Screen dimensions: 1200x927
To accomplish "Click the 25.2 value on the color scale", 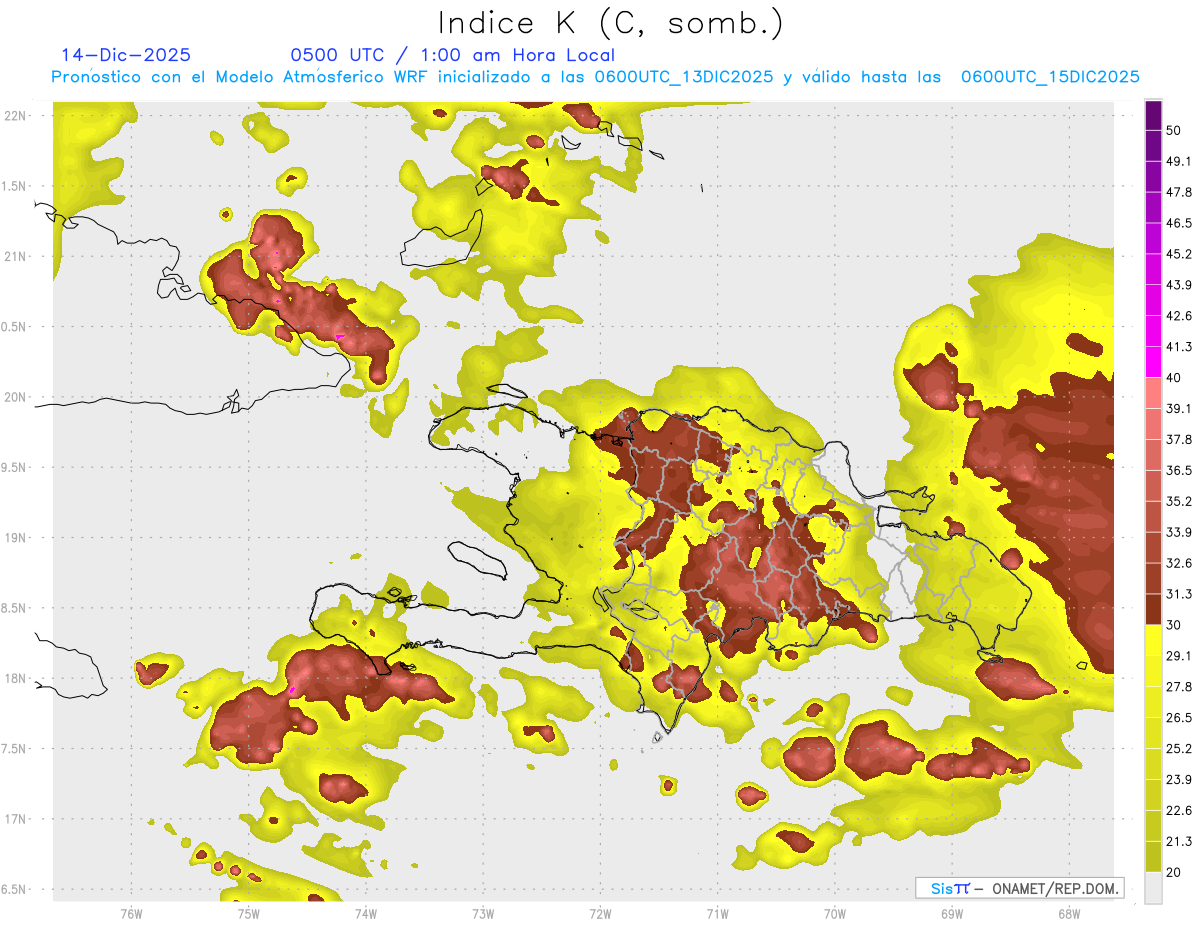I will tap(1180, 748).
